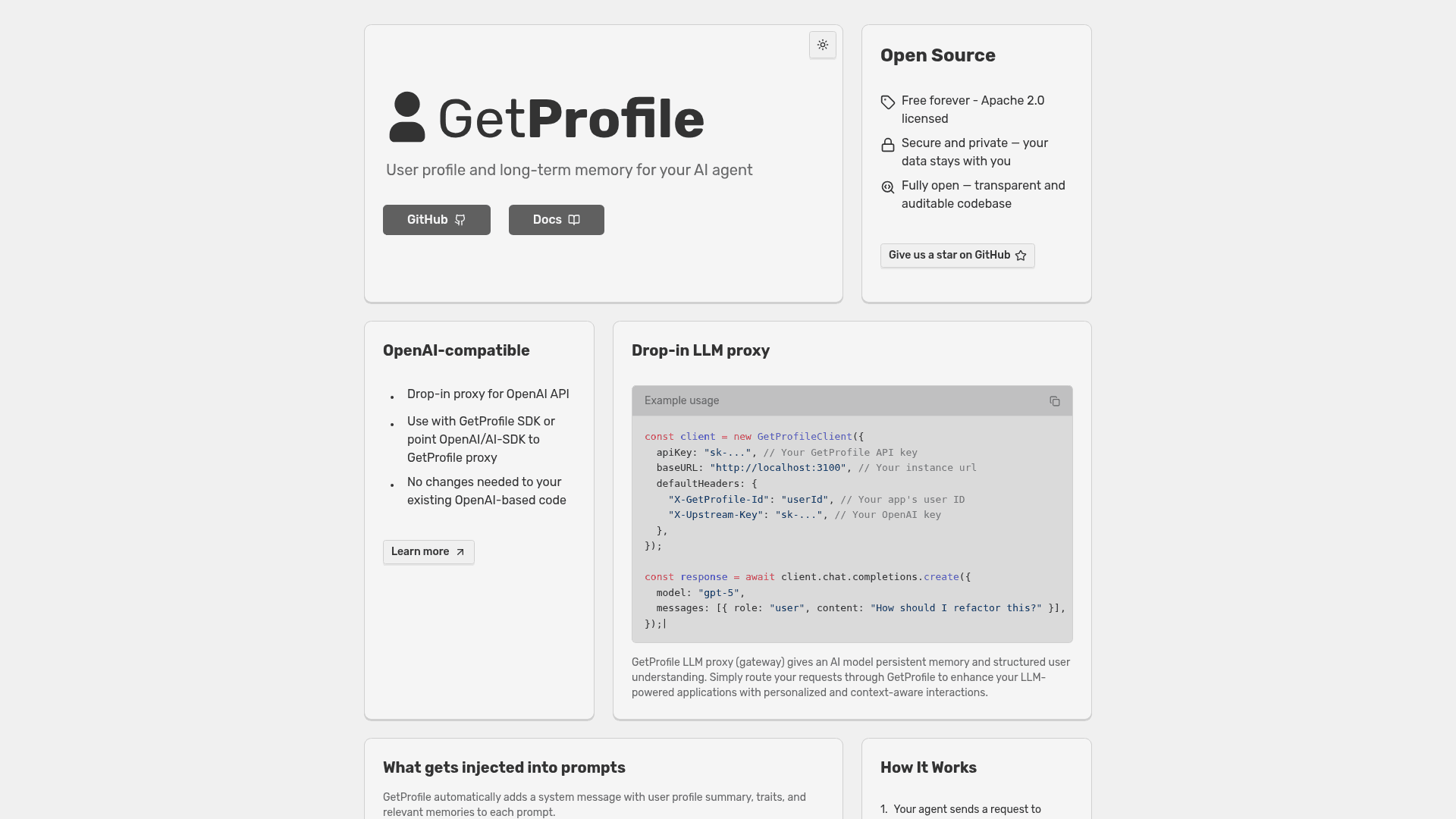Screen dimensions: 1456x819
Task: Click the code-search icon beside Fully open
Action: coord(887,187)
